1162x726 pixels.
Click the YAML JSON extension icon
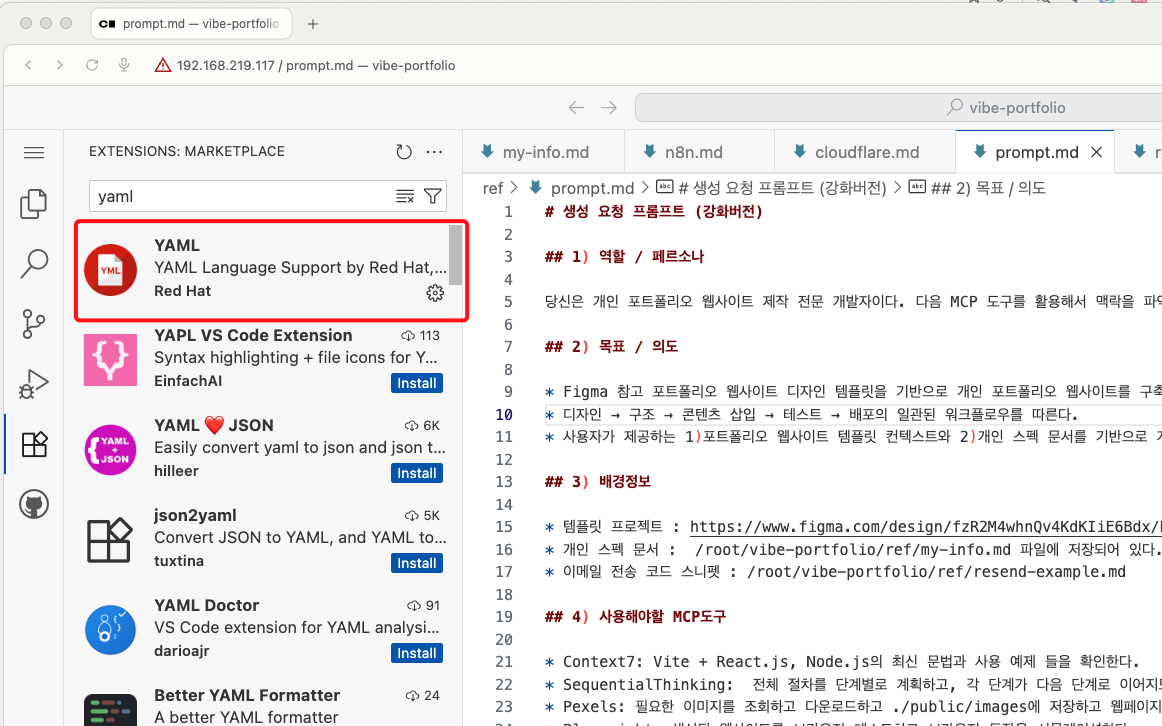(x=110, y=450)
